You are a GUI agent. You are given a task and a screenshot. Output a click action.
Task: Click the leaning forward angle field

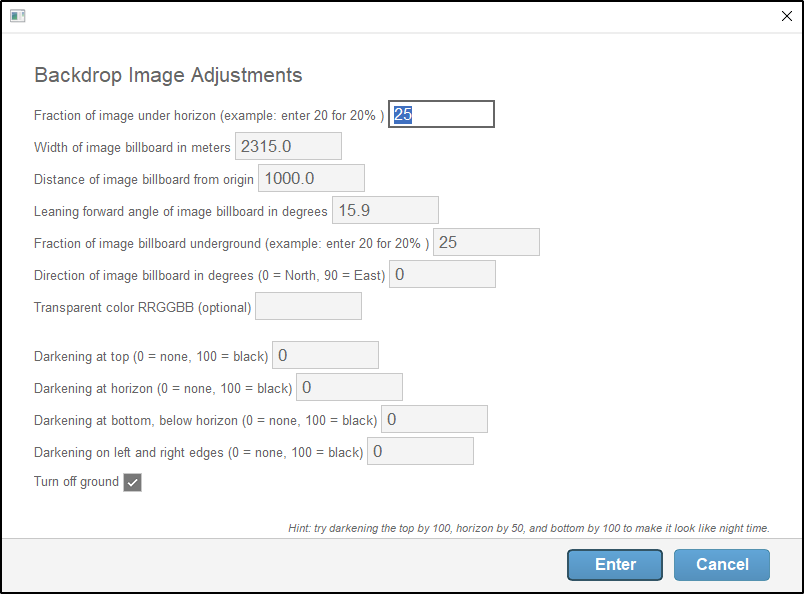[x=385, y=210]
